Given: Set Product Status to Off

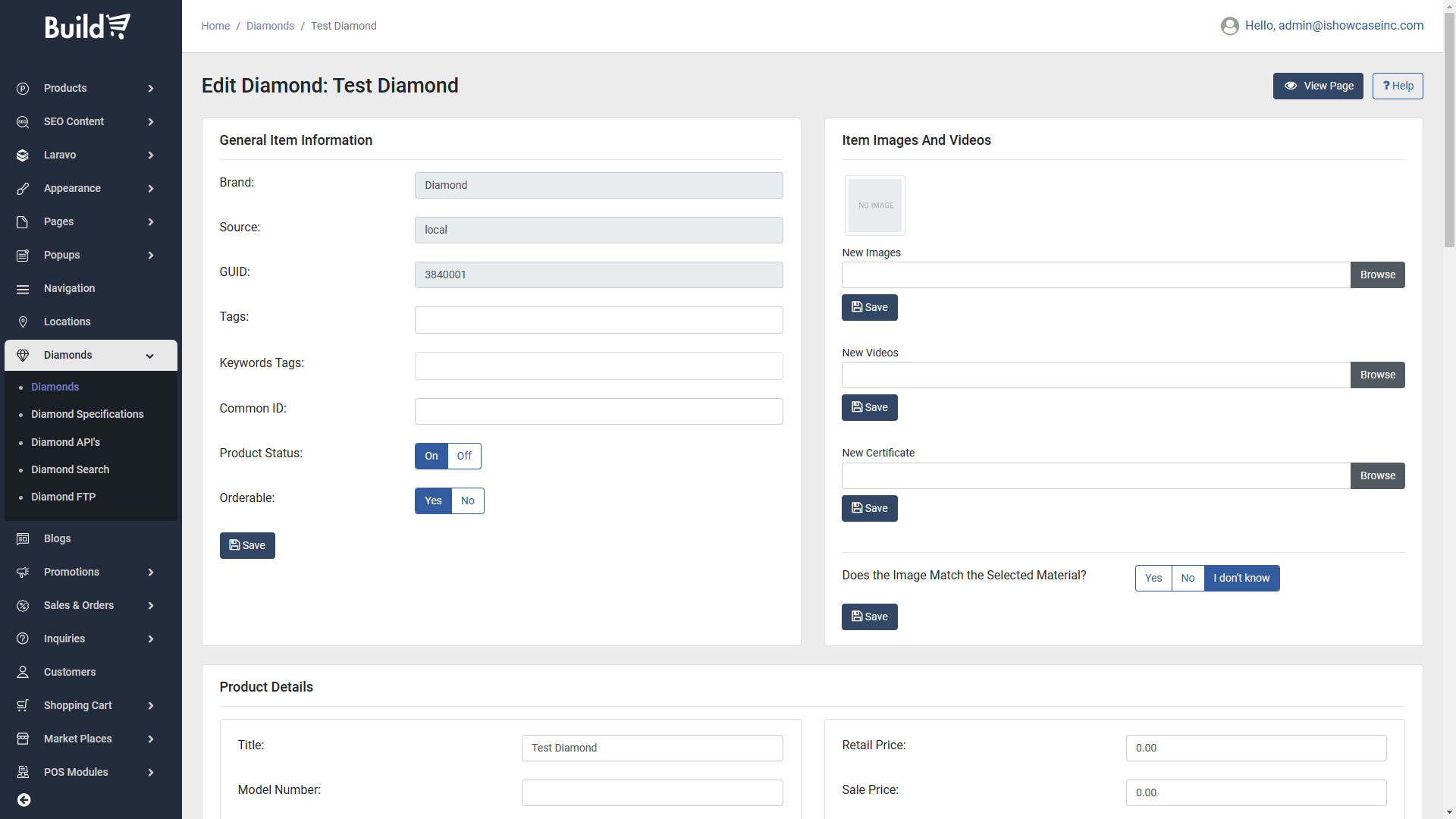Looking at the screenshot, I should tap(464, 456).
